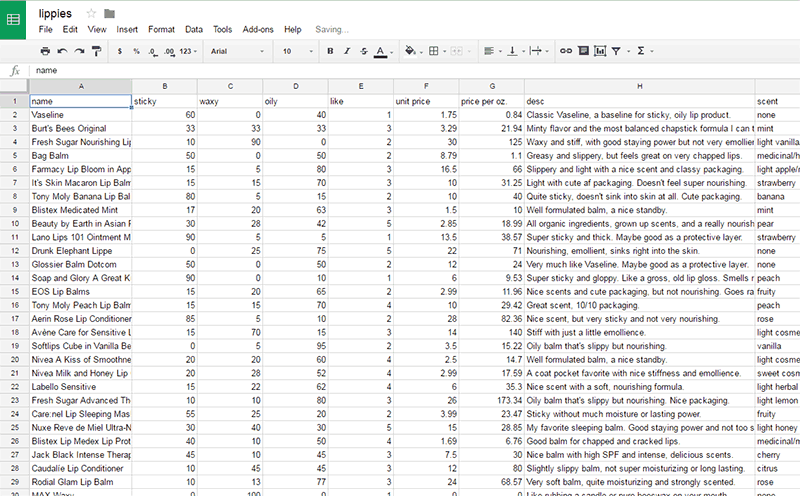Image resolution: width=800 pixels, height=496 pixels.
Task: Select the cell Burt's Bees Original
Action: [x=81, y=129]
